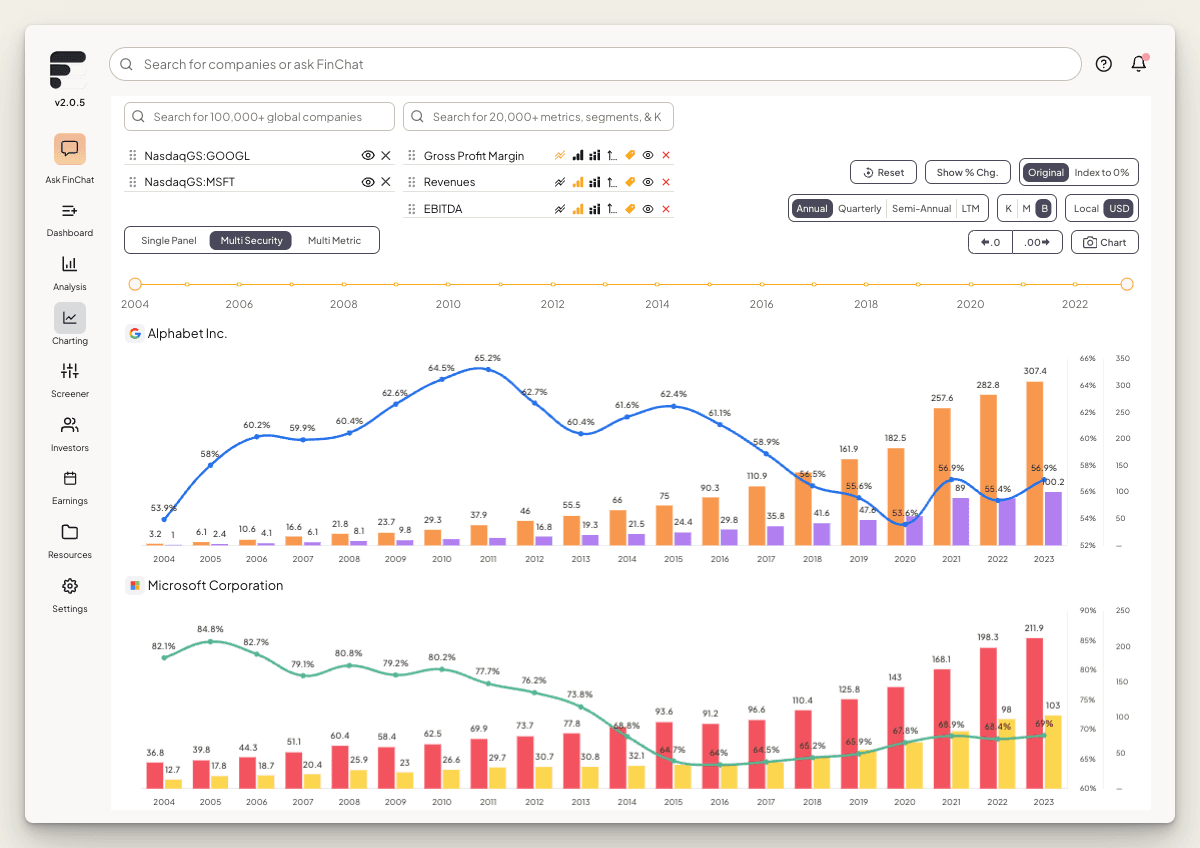Screen dimensions: 1200x848
Task: Open the Screener sliders icon
Action: [69, 371]
